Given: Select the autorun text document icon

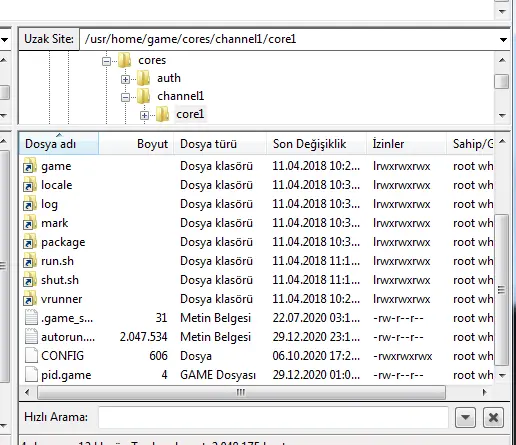Looking at the screenshot, I should tap(31, 337).
